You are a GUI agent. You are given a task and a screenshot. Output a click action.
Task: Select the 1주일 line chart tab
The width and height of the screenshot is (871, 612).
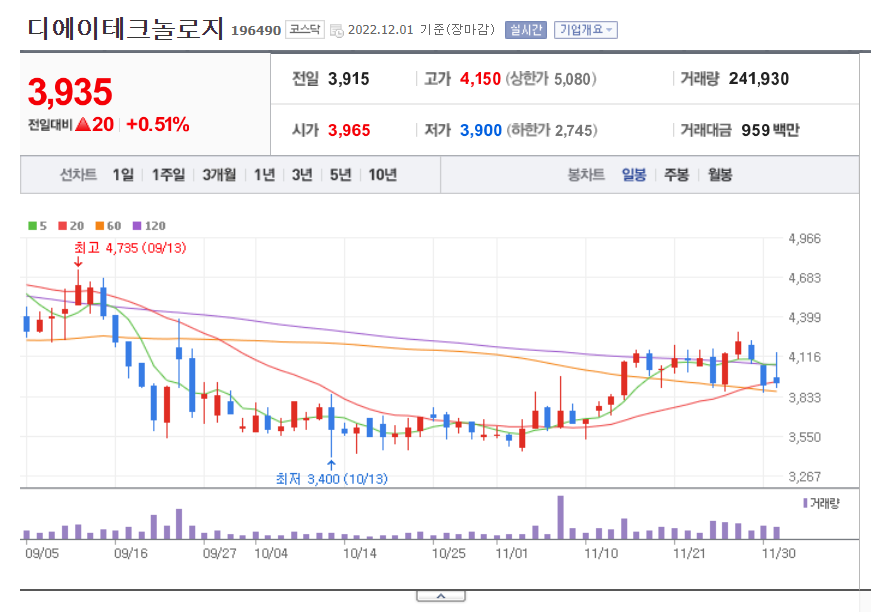click(x=168, y=175)
